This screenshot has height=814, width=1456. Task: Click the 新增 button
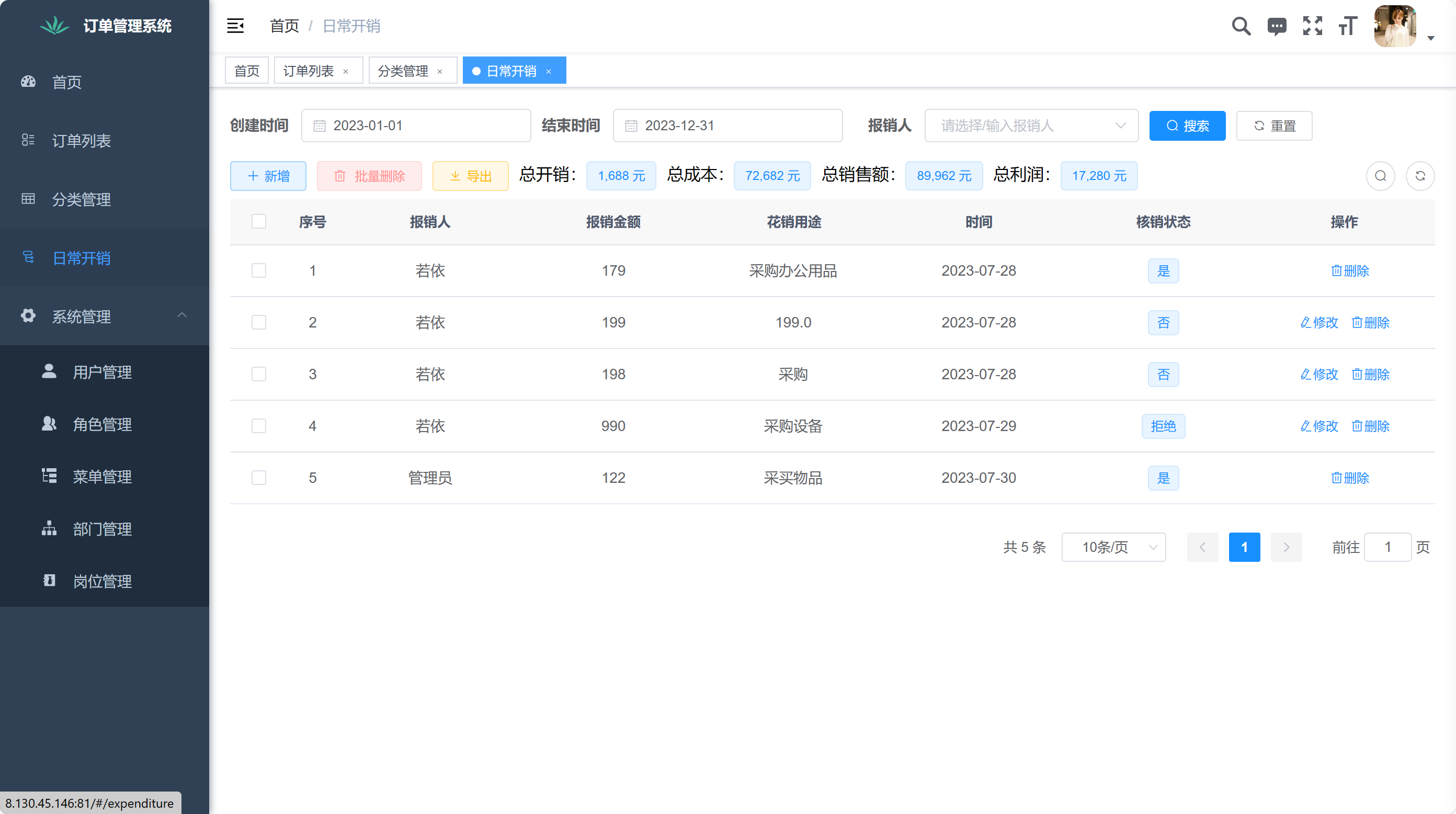(268, 176)
